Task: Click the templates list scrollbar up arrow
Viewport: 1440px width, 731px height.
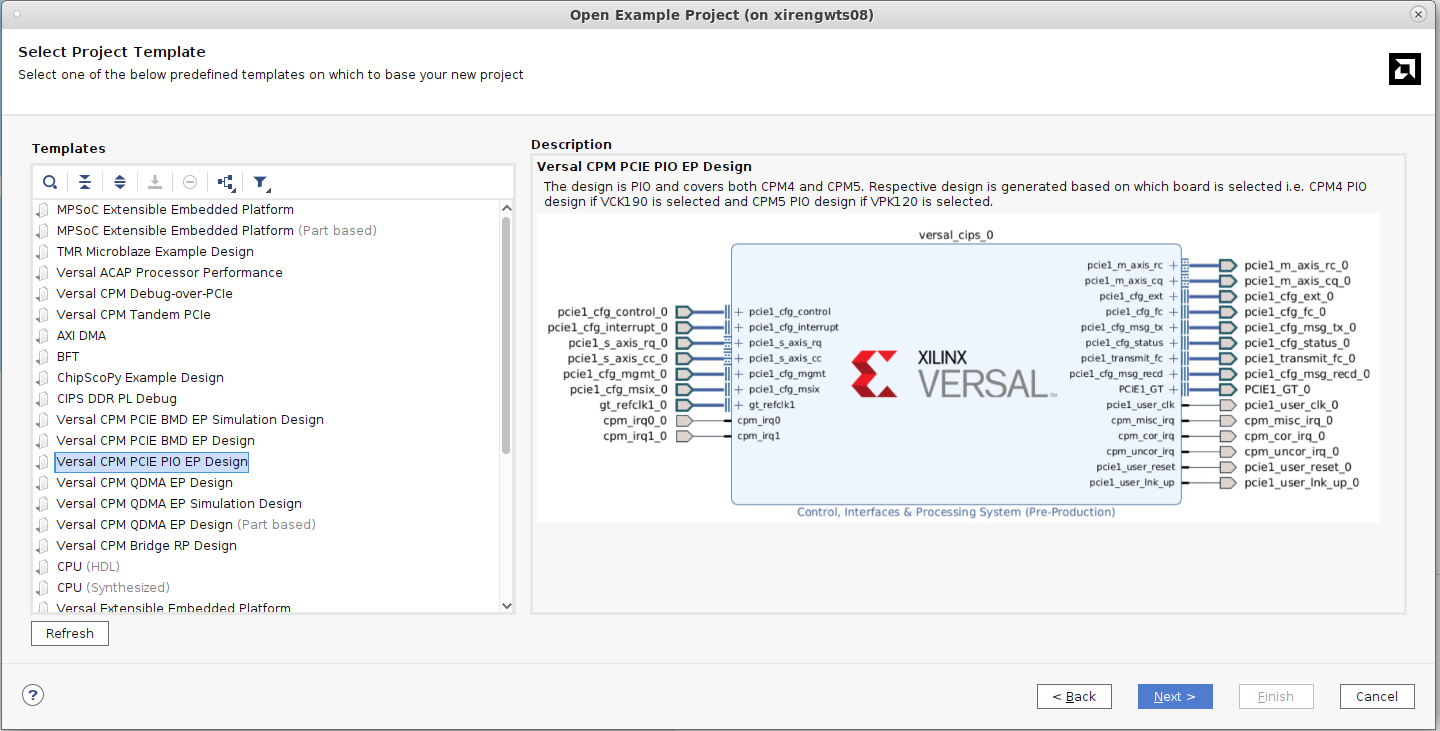Action: [x=507, y=207]
